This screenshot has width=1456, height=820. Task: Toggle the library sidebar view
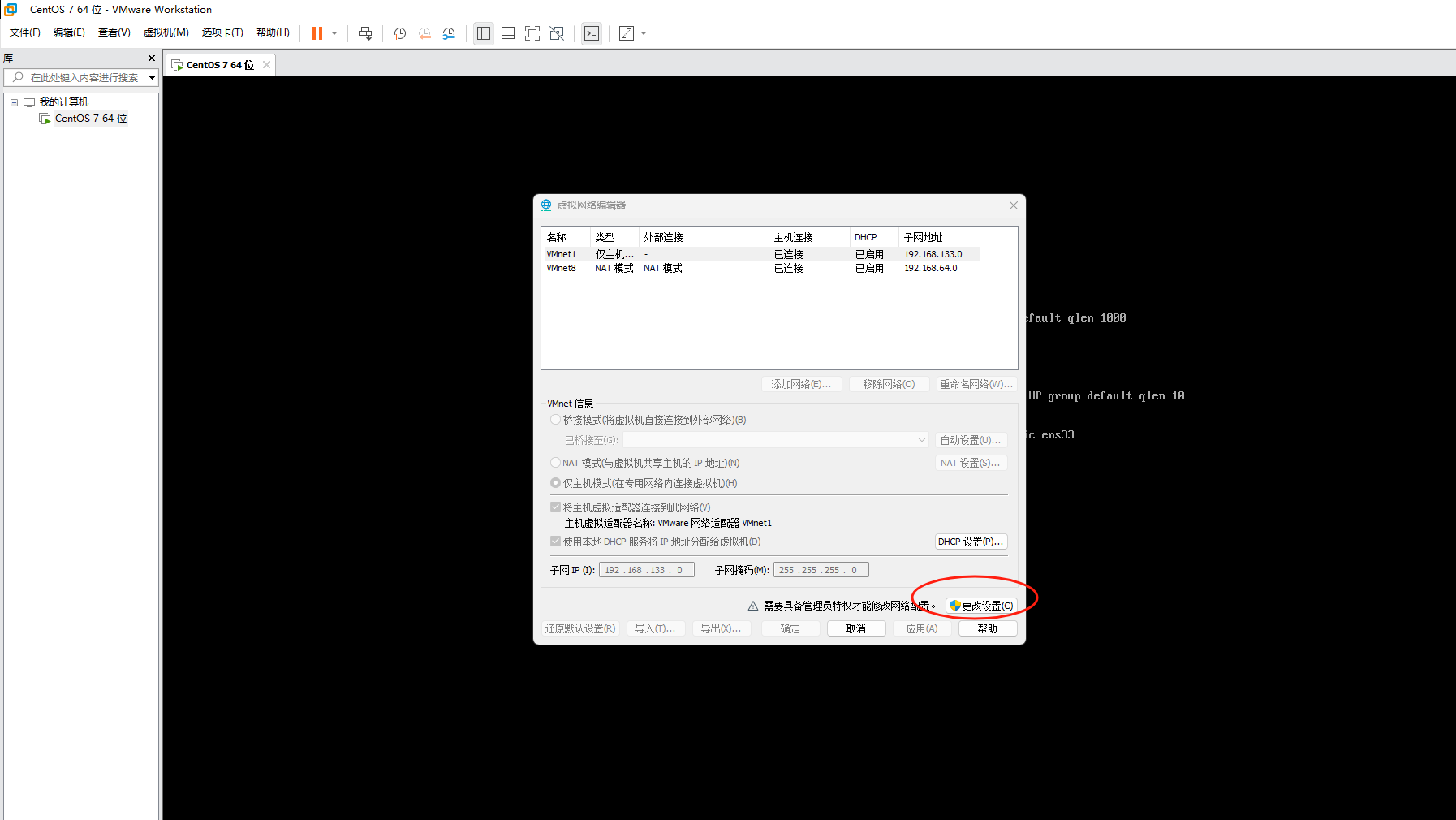[484, 33]
